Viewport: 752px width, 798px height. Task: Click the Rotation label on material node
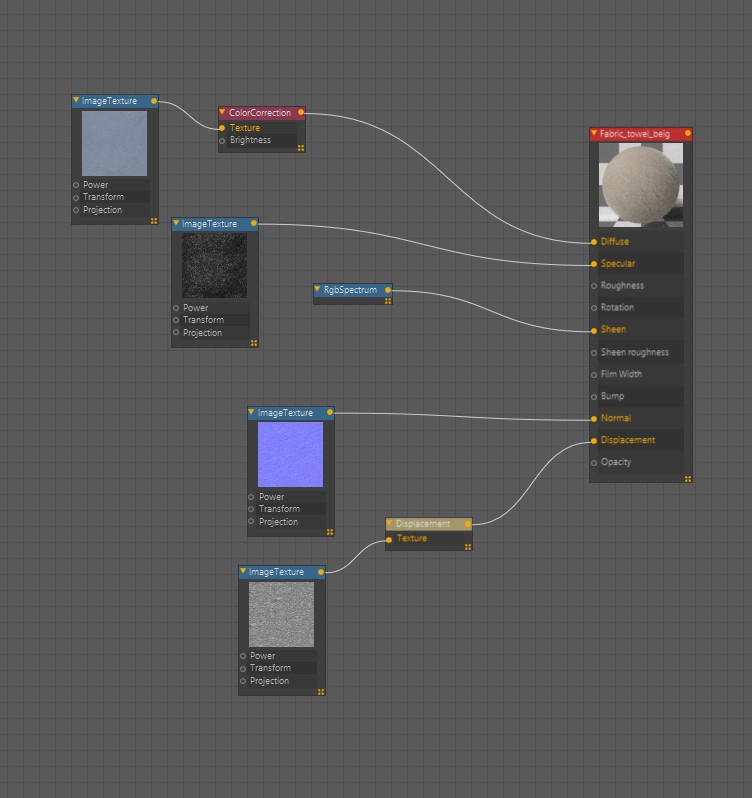617,307
